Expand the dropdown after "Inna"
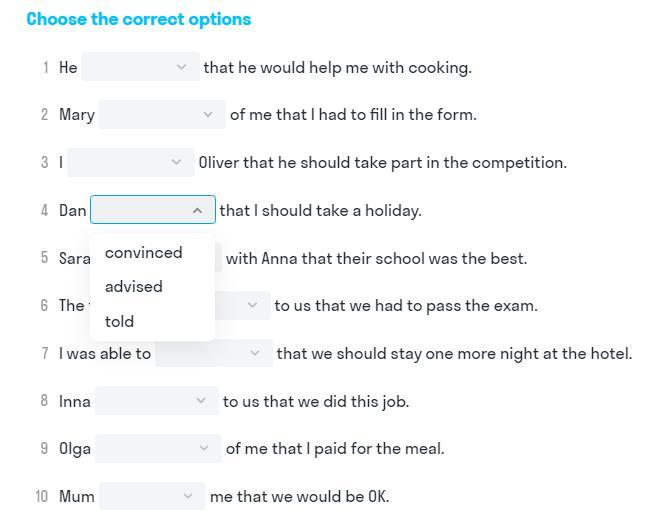The height and width of the screenshot is (532, 666). [155, 401]
